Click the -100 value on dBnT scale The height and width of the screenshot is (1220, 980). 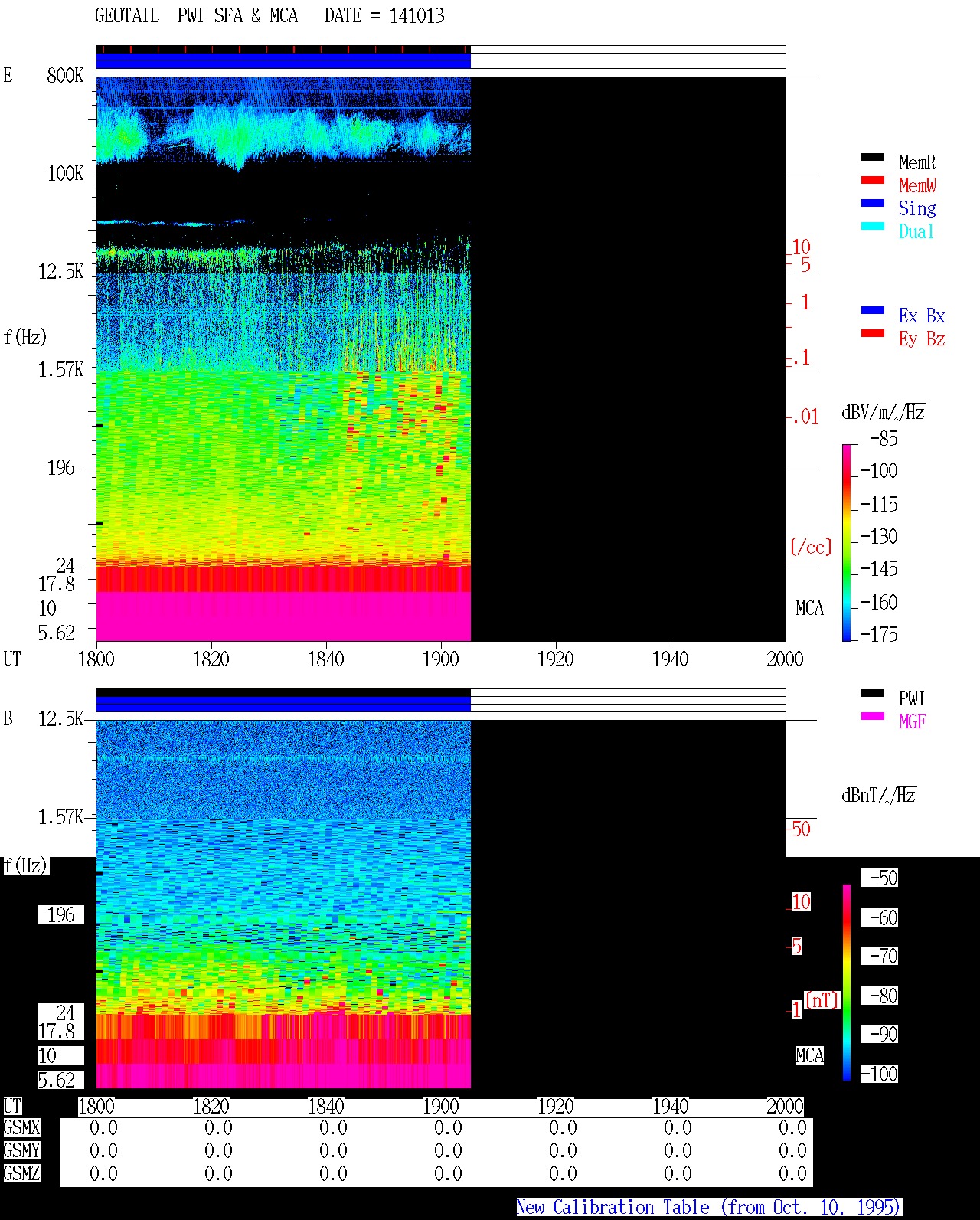click(879, 1074)
